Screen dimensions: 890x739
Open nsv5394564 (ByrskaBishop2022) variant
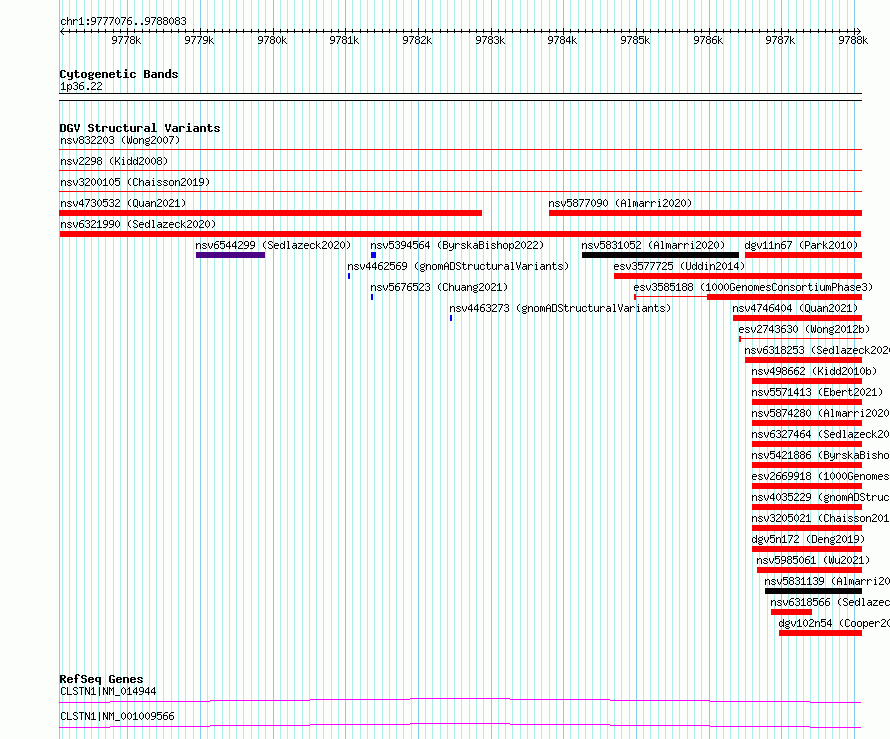coord(457,245)
